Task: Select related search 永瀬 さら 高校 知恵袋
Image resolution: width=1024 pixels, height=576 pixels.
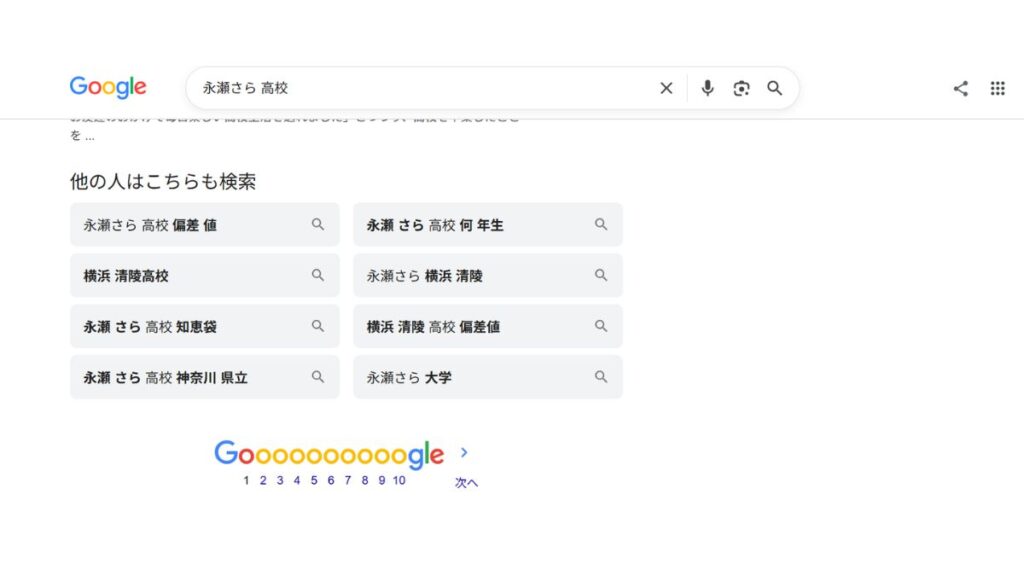Action: (x=204, y=327)
